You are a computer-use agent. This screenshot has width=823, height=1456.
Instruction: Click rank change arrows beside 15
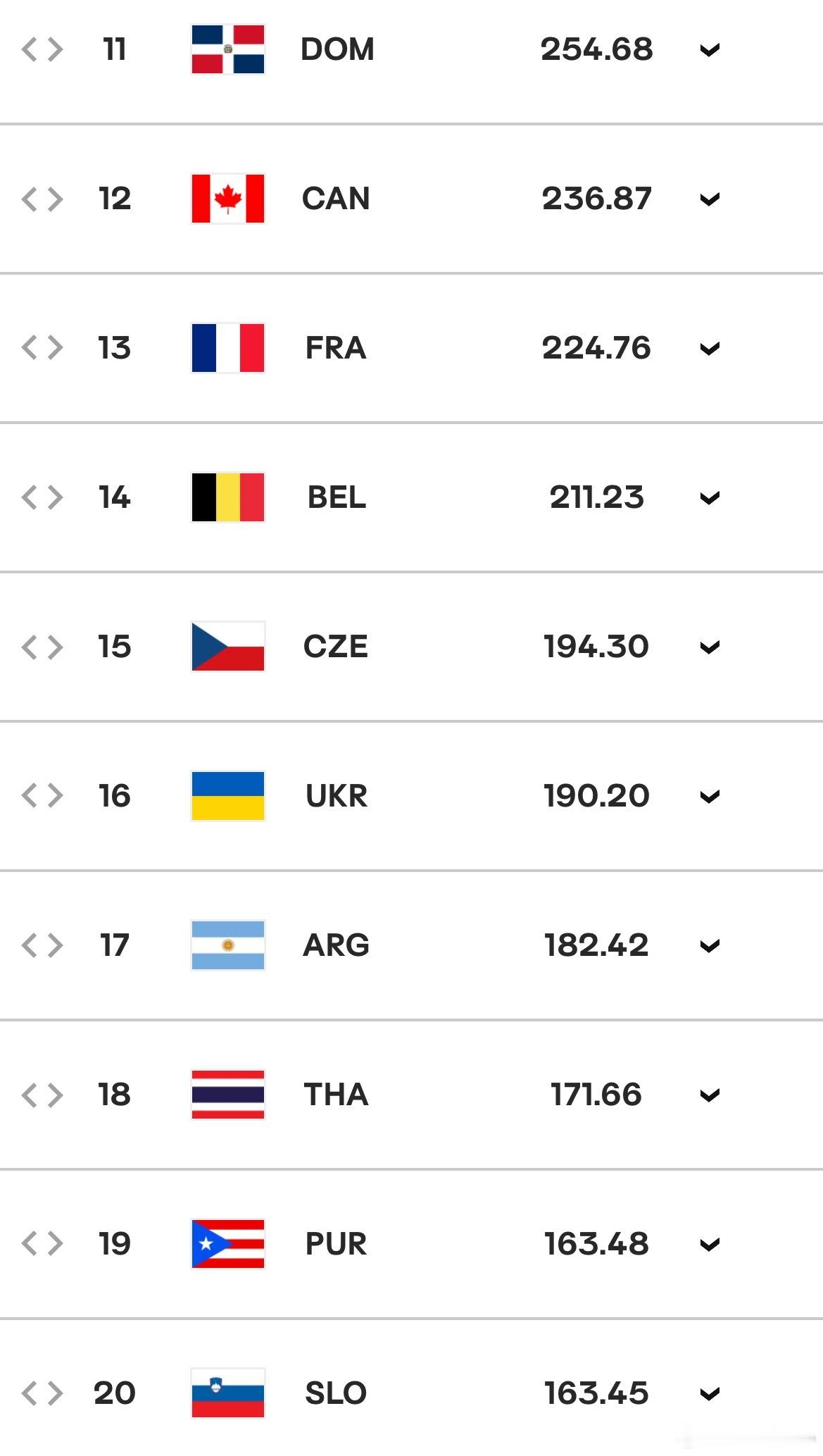[x=42, y=647]
